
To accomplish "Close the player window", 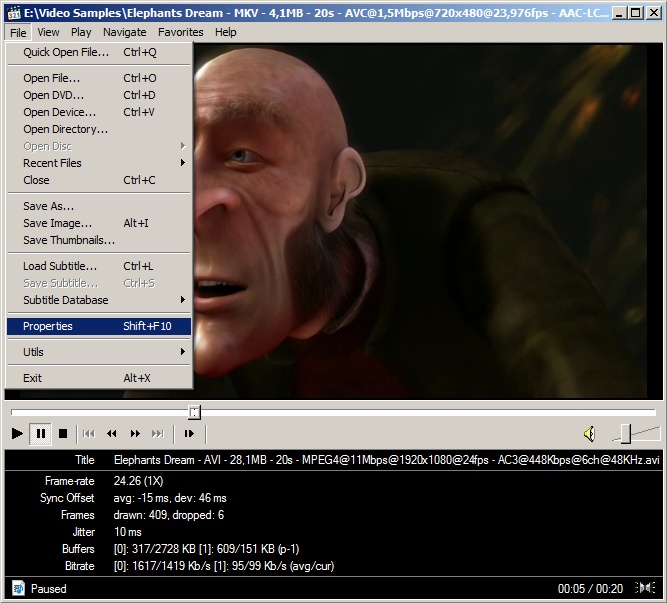I will 653,13.
